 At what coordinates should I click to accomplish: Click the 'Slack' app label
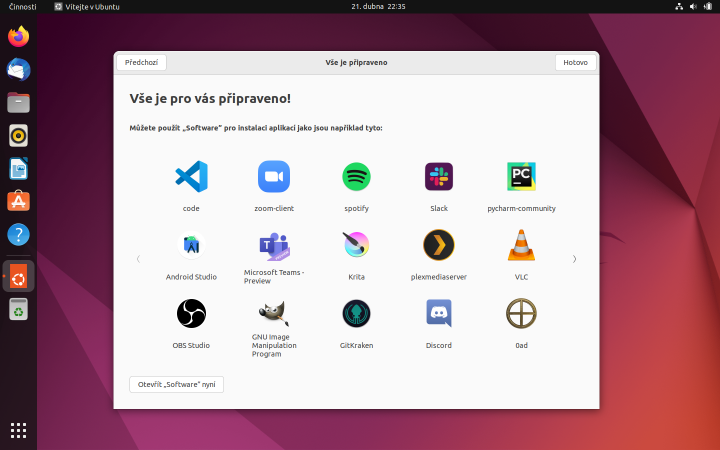tap(439, 208)
